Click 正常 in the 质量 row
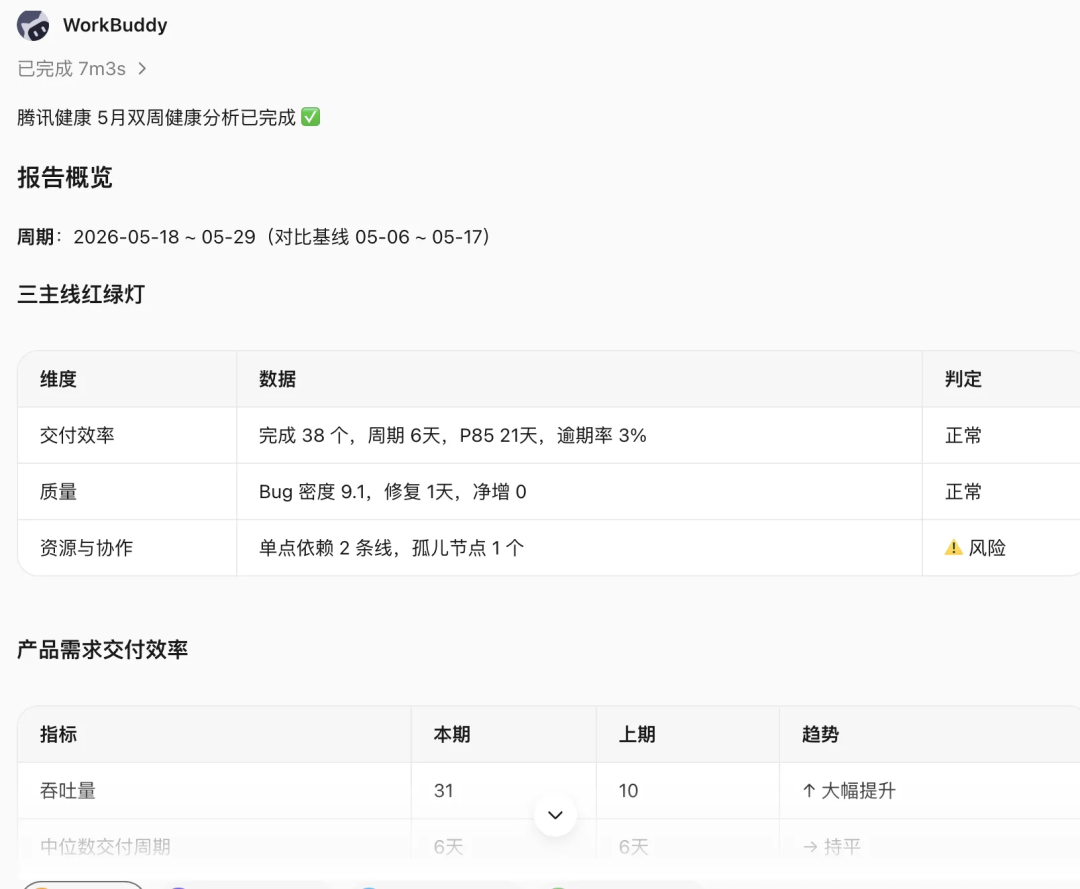Viewport: 1080px width, 889px height. [963, 492]
